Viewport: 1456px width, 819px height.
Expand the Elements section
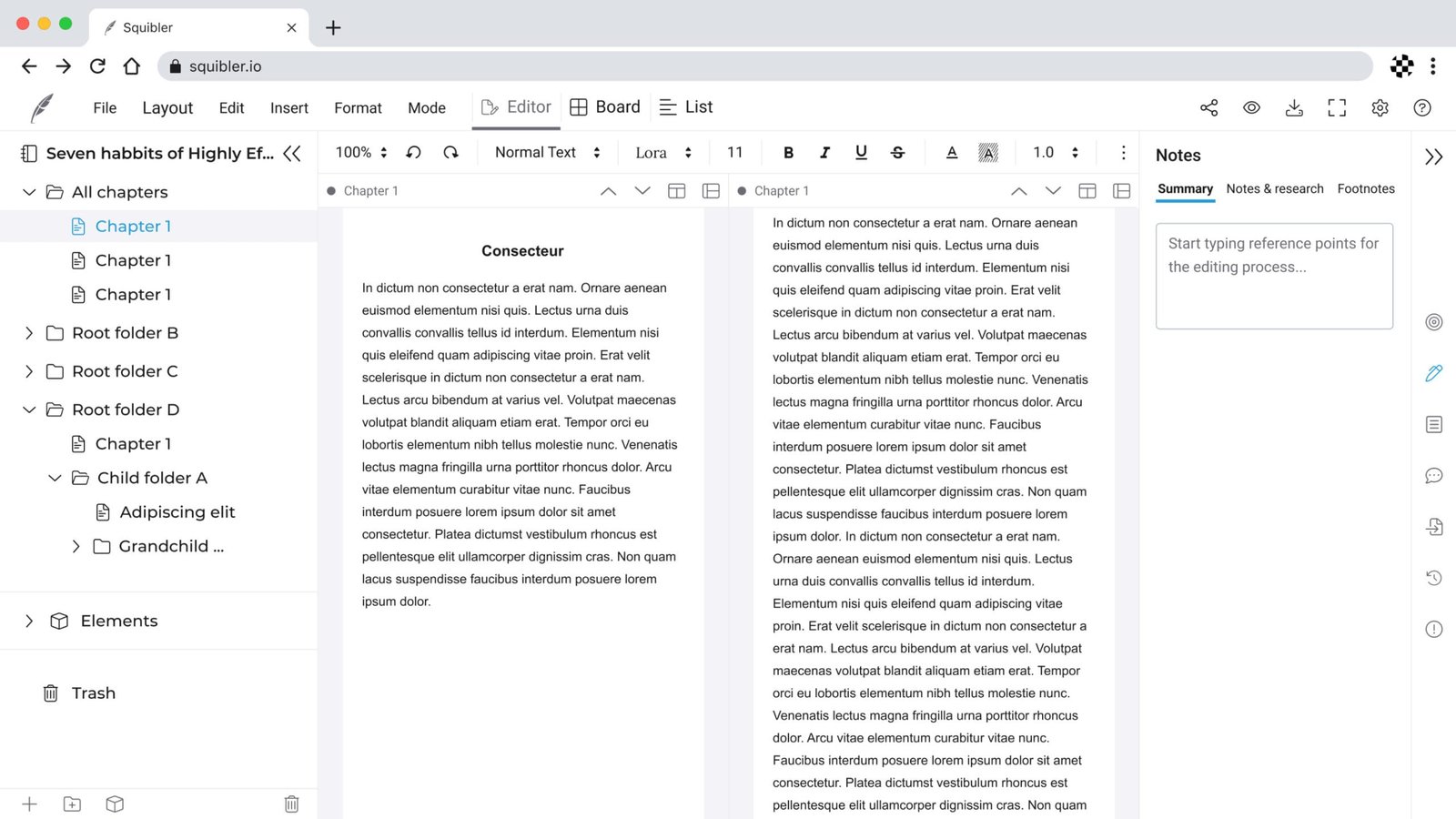pos(29,621)
